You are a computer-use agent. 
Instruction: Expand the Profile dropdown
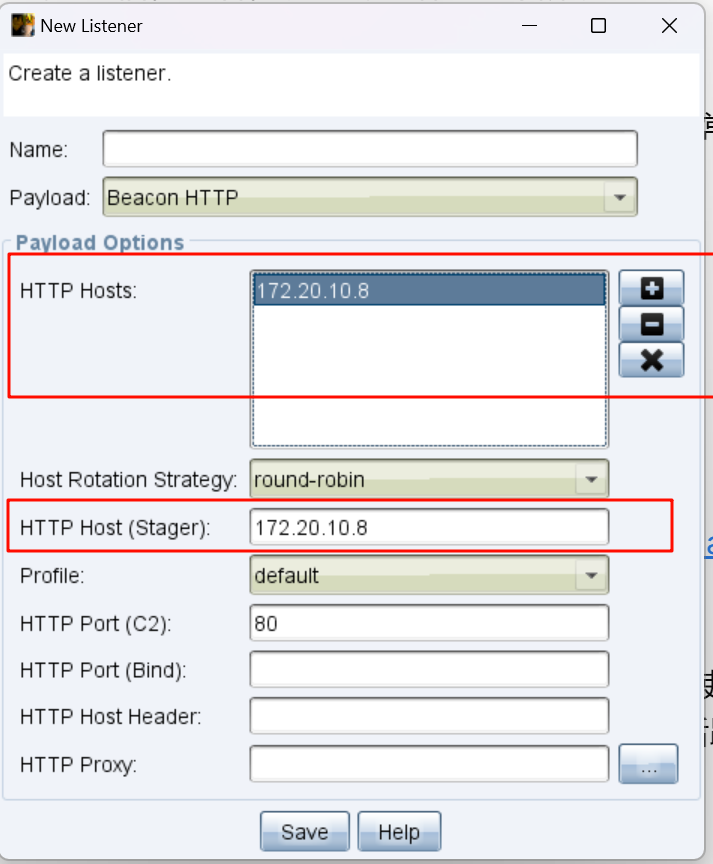(x=591, y=576)
